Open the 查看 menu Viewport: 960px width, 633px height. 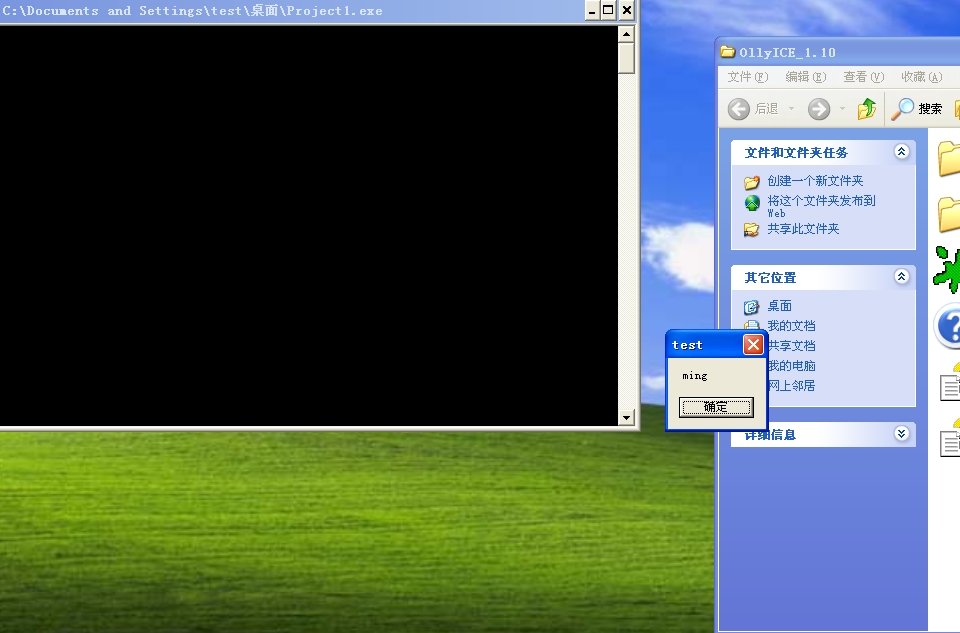(x=862, y=77)
